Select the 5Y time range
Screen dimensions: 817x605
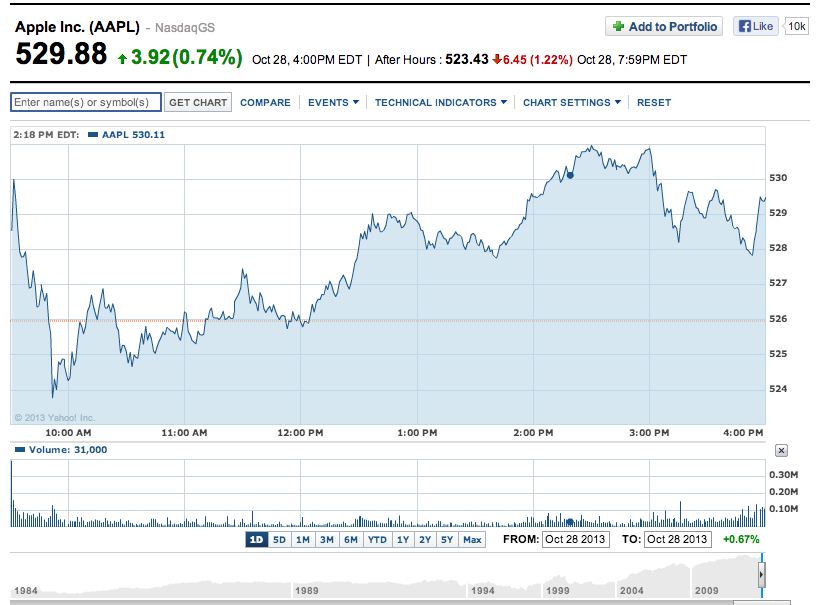point(447,540)
